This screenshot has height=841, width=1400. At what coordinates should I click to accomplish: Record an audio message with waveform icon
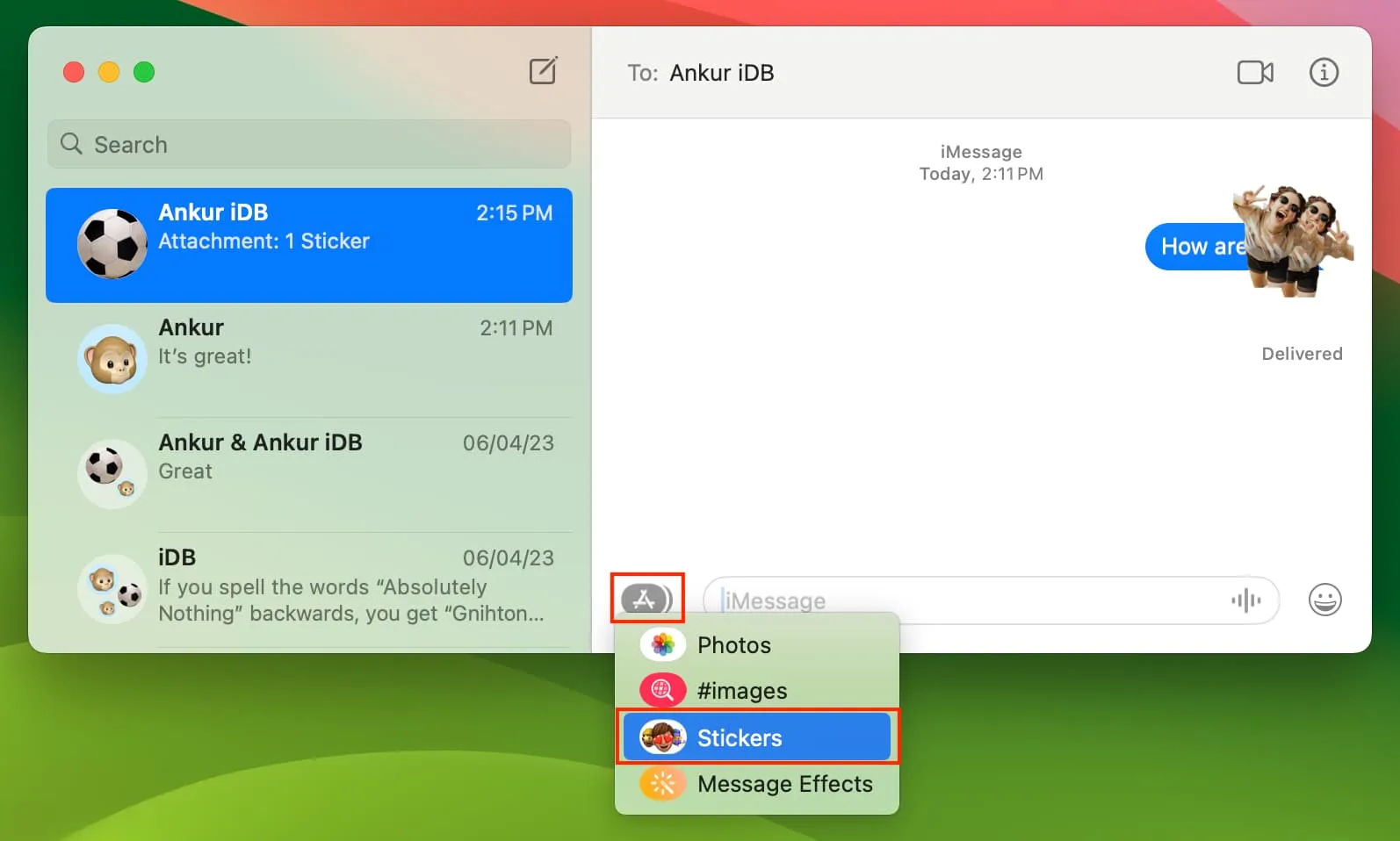coord(1245,600)
